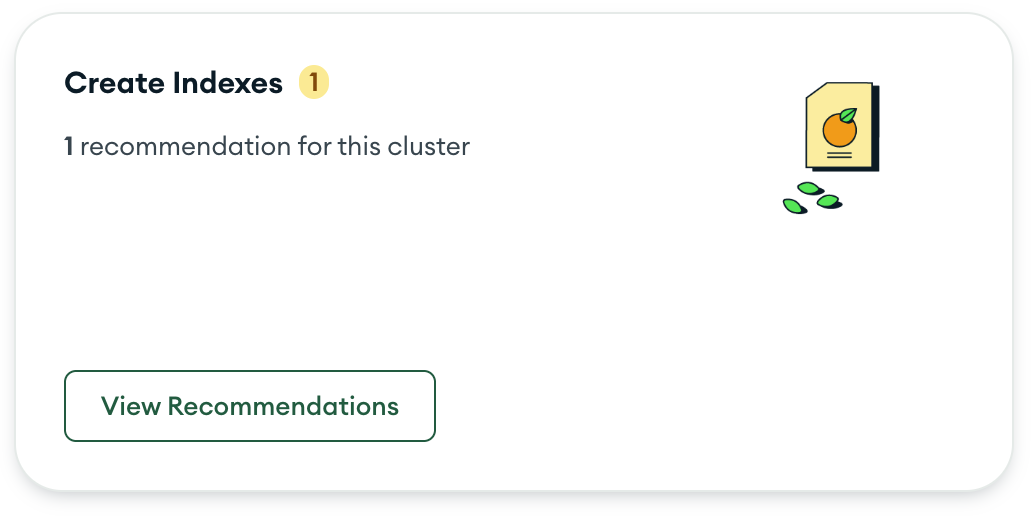The height and width of the screenshot is (516, 1034).
Task: Select the yellow badge showing 1
Action: tap(314, 82)
